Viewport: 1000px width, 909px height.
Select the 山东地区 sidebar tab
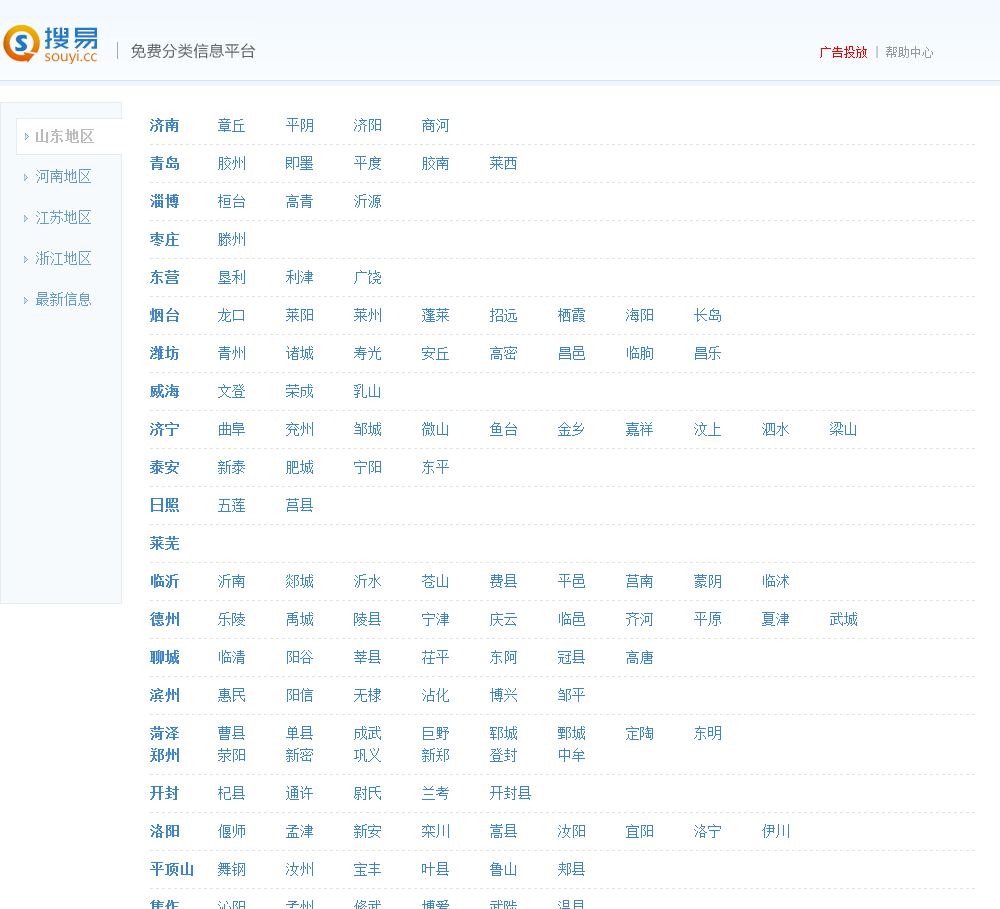pos(69,137)
